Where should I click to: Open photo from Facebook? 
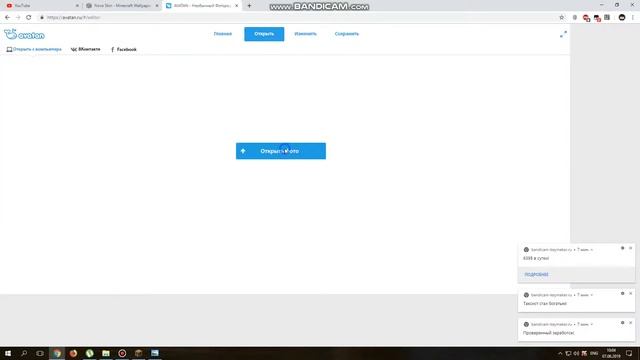[x=124, y=49]
